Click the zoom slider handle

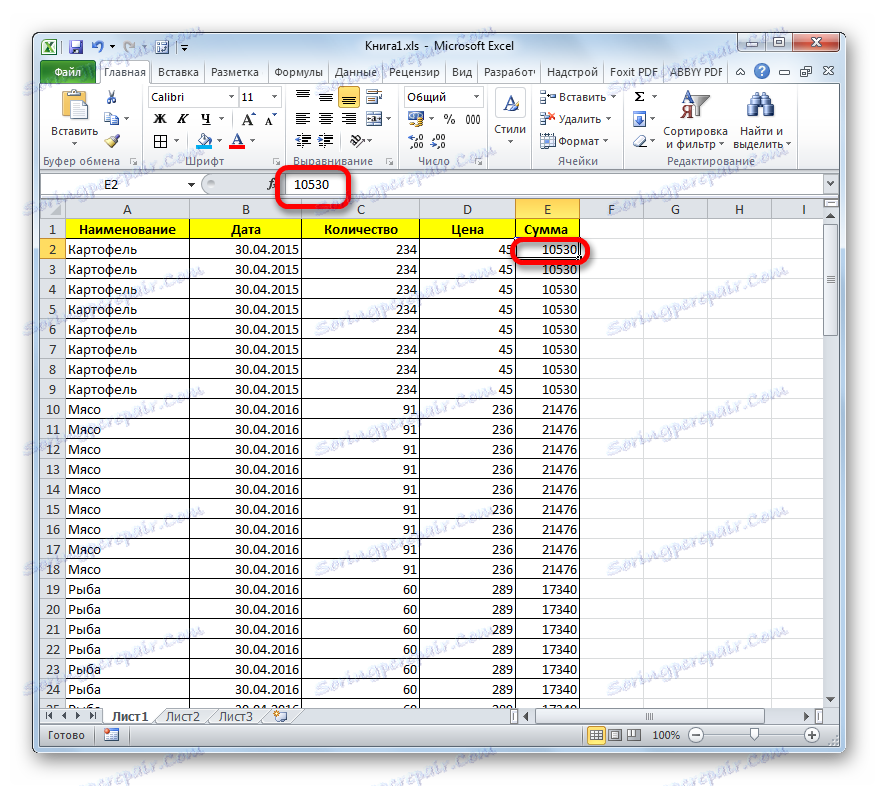point(753,735)
